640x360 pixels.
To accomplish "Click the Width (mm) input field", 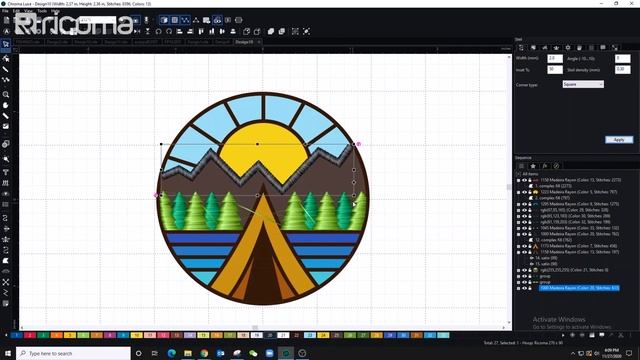I will click(x=555, y=58).
